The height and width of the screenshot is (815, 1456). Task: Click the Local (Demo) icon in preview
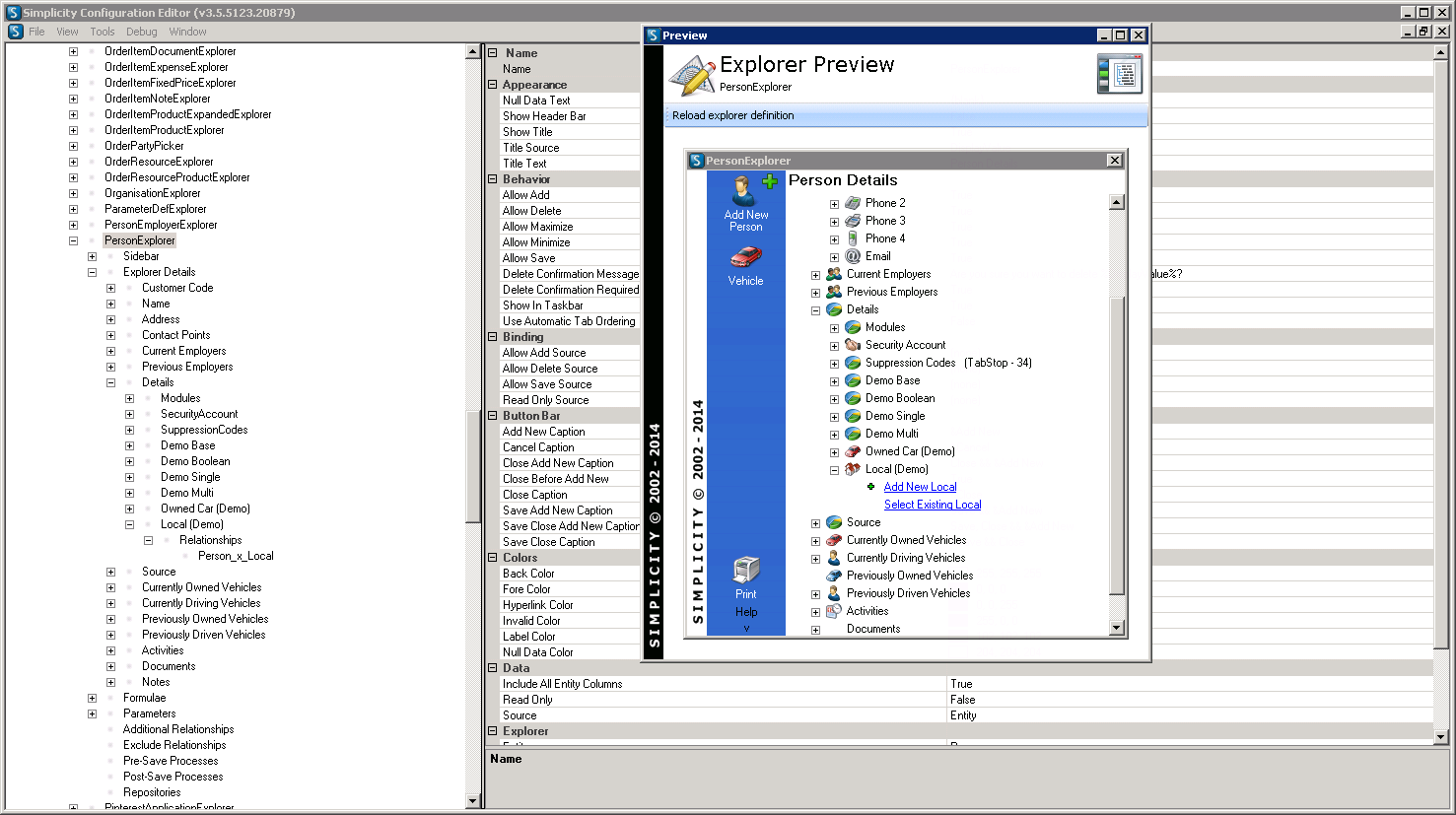853,469
